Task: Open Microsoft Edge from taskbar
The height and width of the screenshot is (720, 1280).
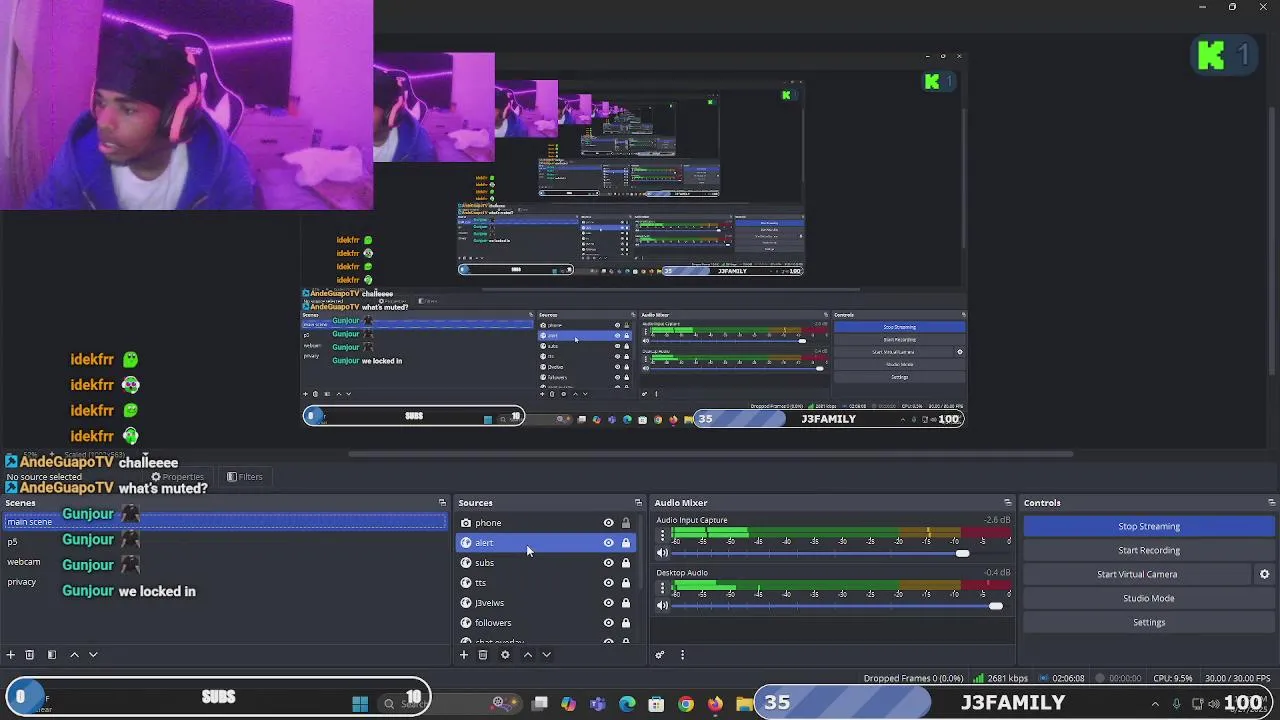Action: click(x=627, y=704)
